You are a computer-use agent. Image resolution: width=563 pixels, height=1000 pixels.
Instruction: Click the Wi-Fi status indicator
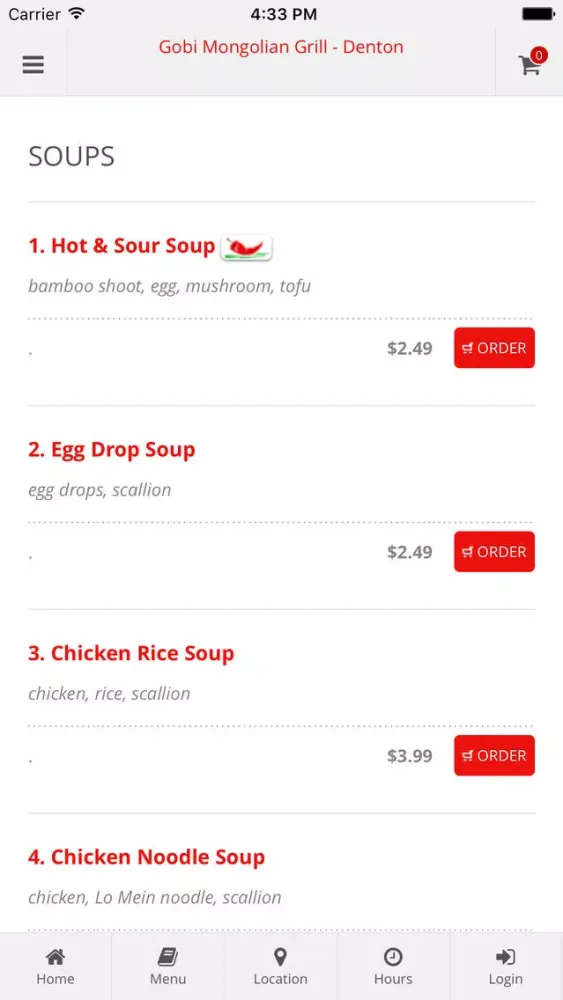tap(77, 13)
